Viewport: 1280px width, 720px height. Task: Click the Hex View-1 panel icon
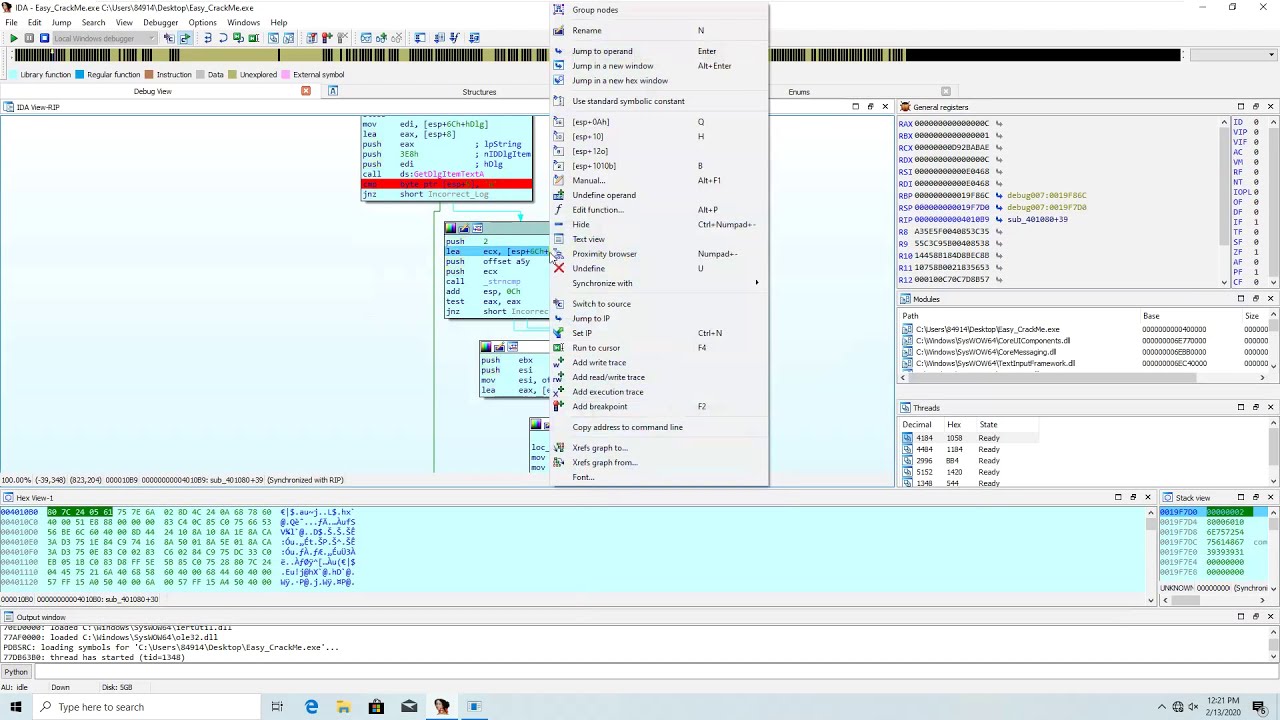(x=8, y=498)
